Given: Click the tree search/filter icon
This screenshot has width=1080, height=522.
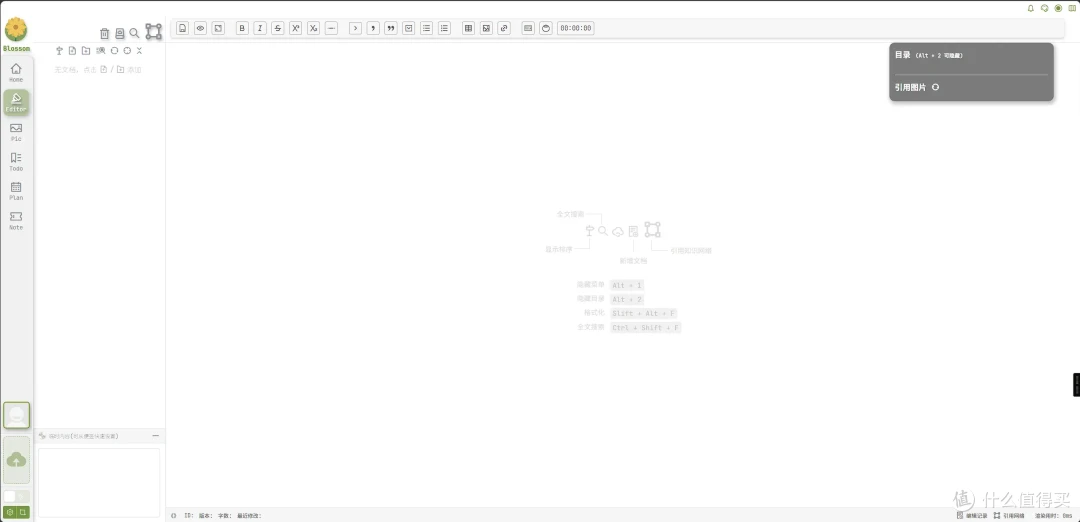Looking at the screenshot, I should tap(101, 51).
